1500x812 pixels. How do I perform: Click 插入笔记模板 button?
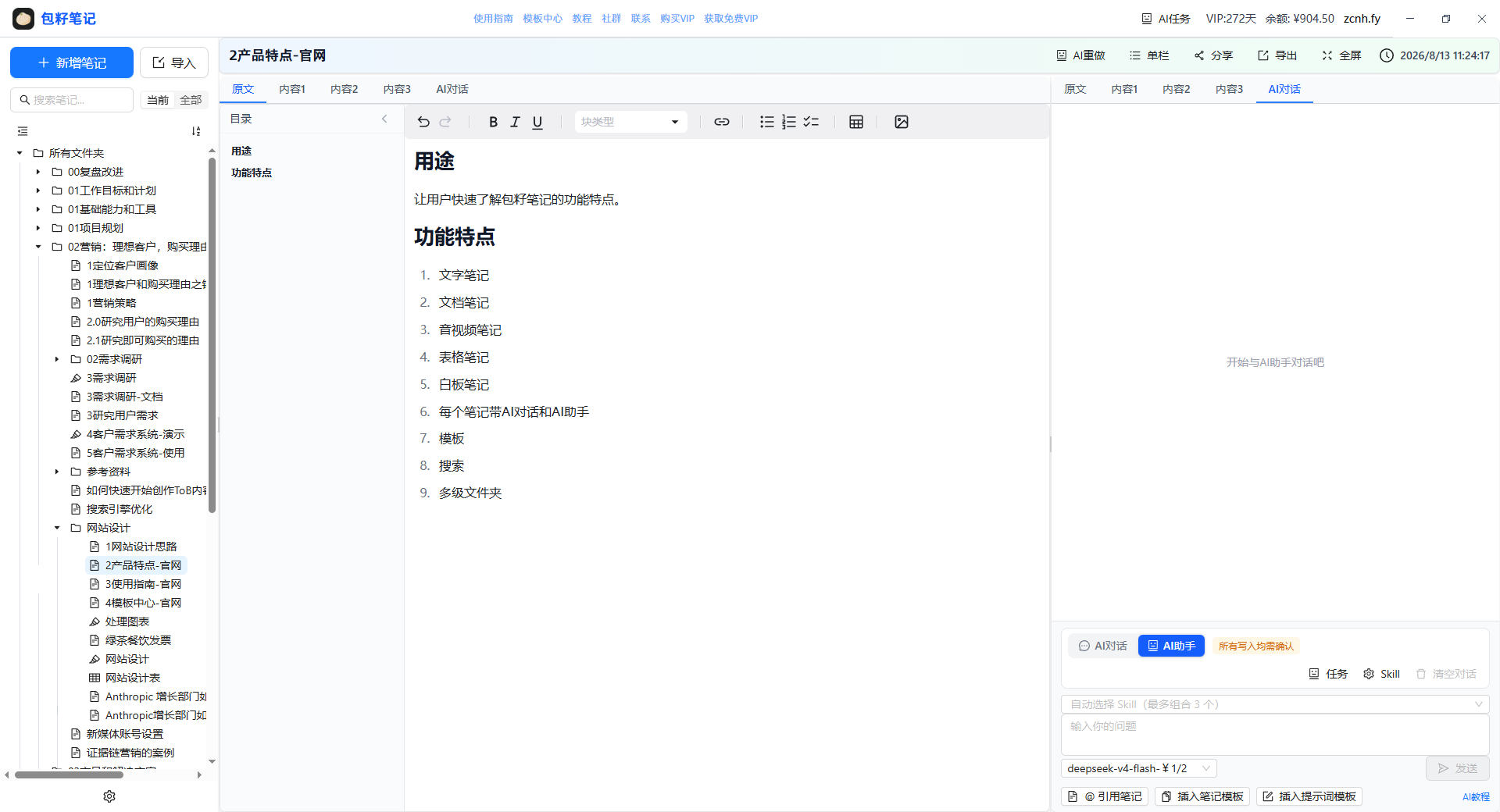tap(1202, 796)
